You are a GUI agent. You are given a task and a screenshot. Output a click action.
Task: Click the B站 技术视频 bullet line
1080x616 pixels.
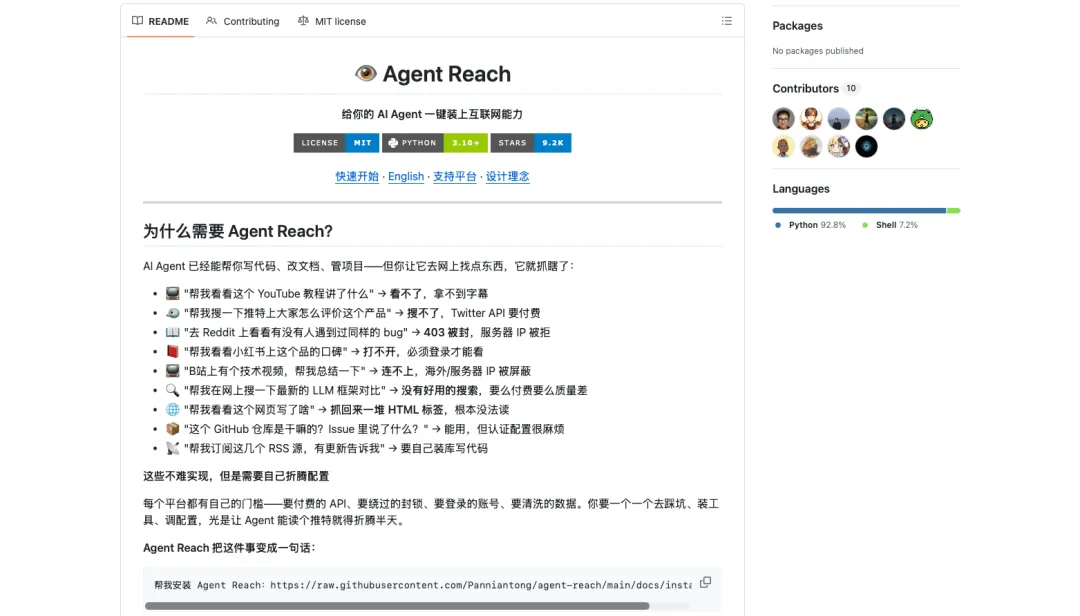point(348,371)
